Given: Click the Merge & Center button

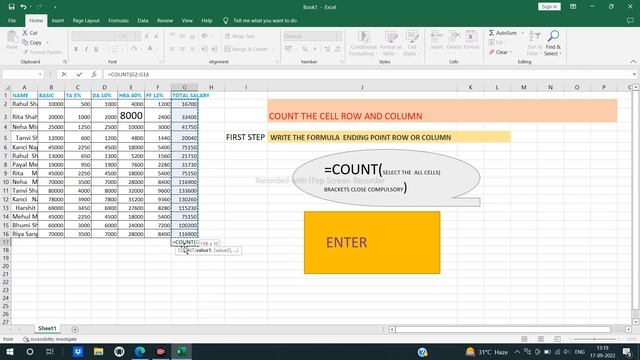Looking at the screenshot, I should [246, 49].
